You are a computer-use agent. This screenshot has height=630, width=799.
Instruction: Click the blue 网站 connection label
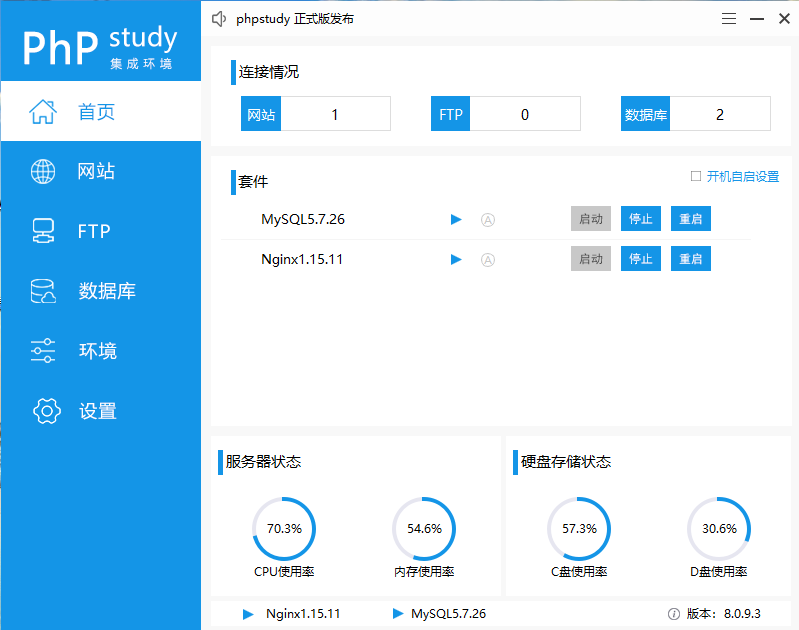(261, 114)
